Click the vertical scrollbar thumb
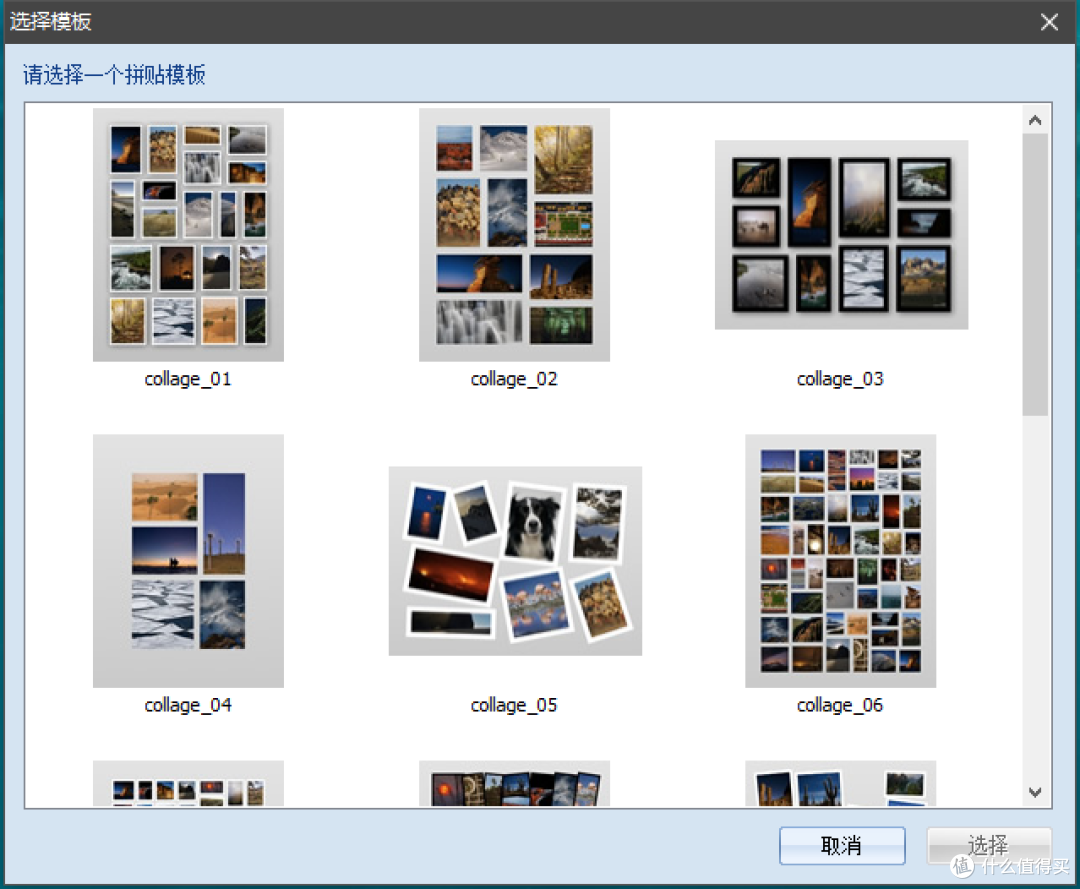1080x889 pixels. coord(1035,275)
